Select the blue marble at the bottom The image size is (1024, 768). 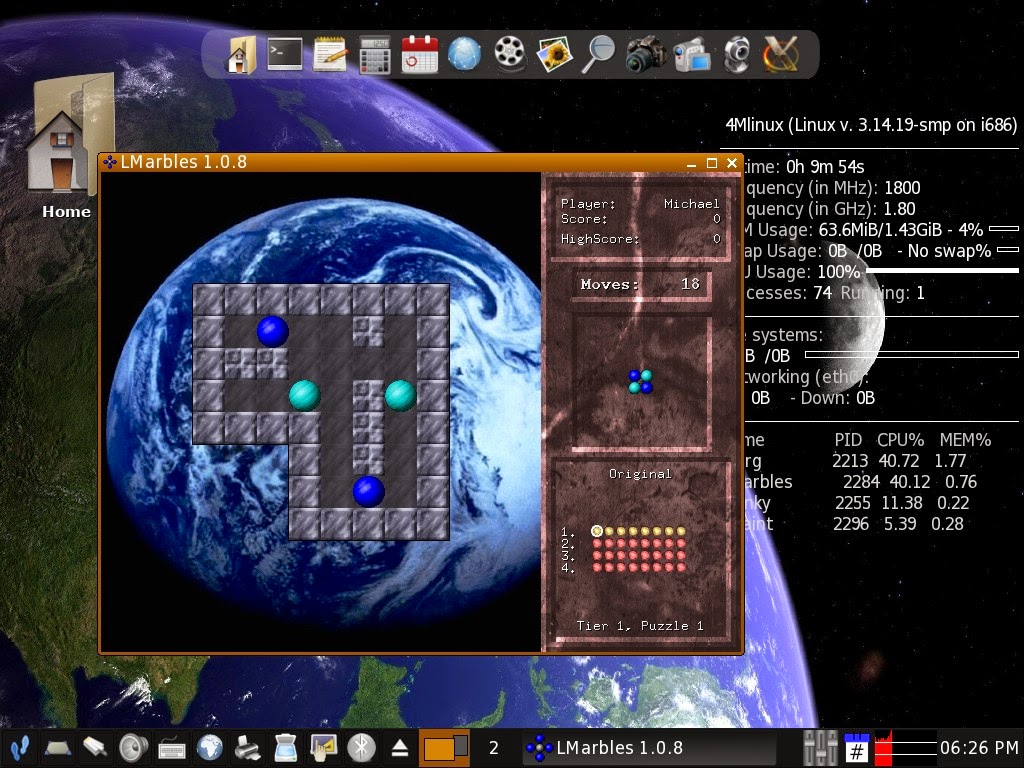pos(369,491)
